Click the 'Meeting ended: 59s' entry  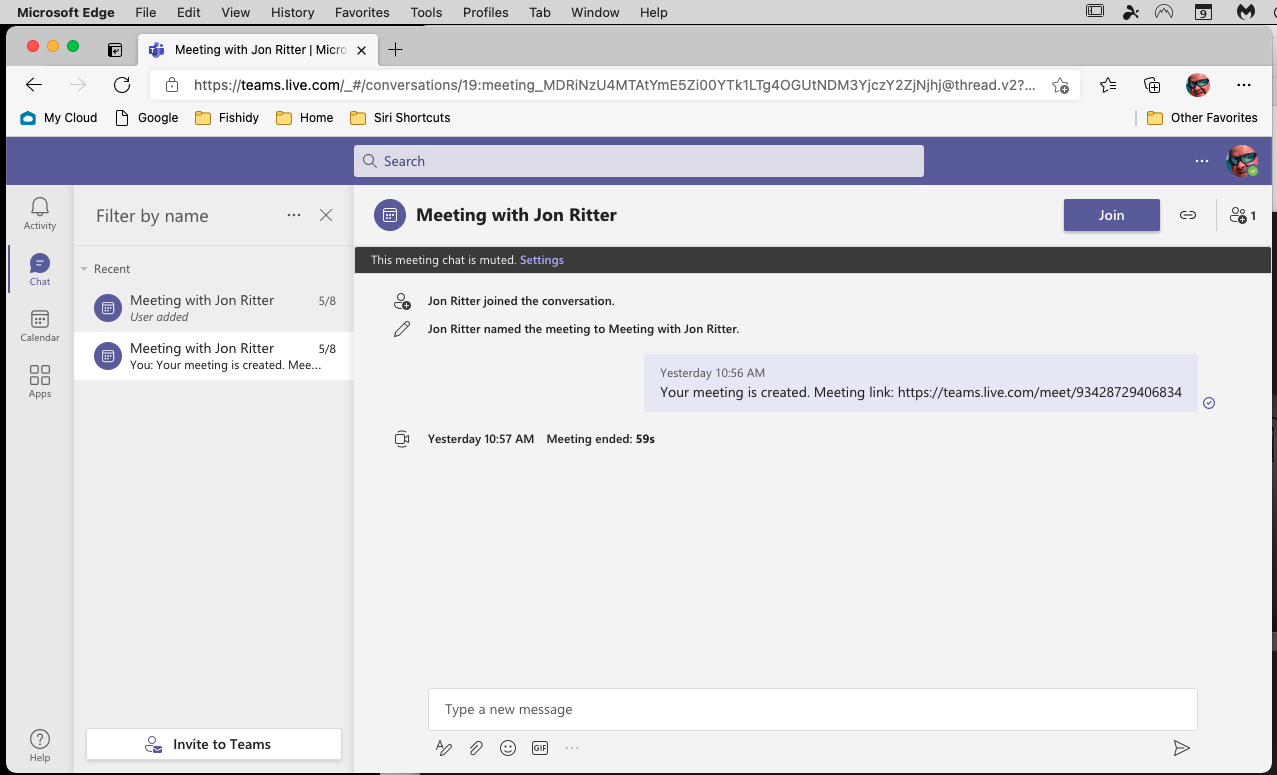click(600, 439)
